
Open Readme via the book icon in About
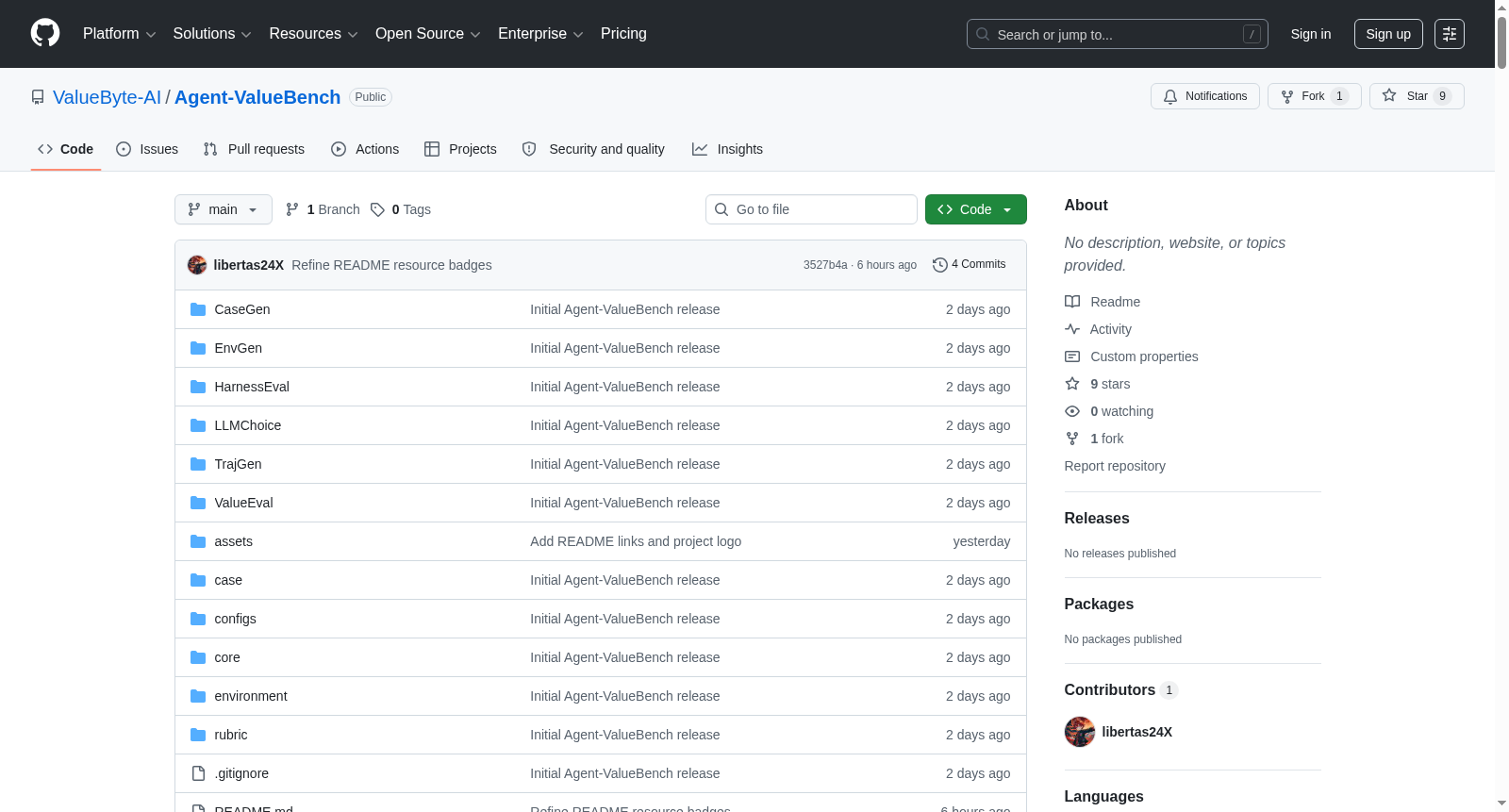[x=1072, y=302]
